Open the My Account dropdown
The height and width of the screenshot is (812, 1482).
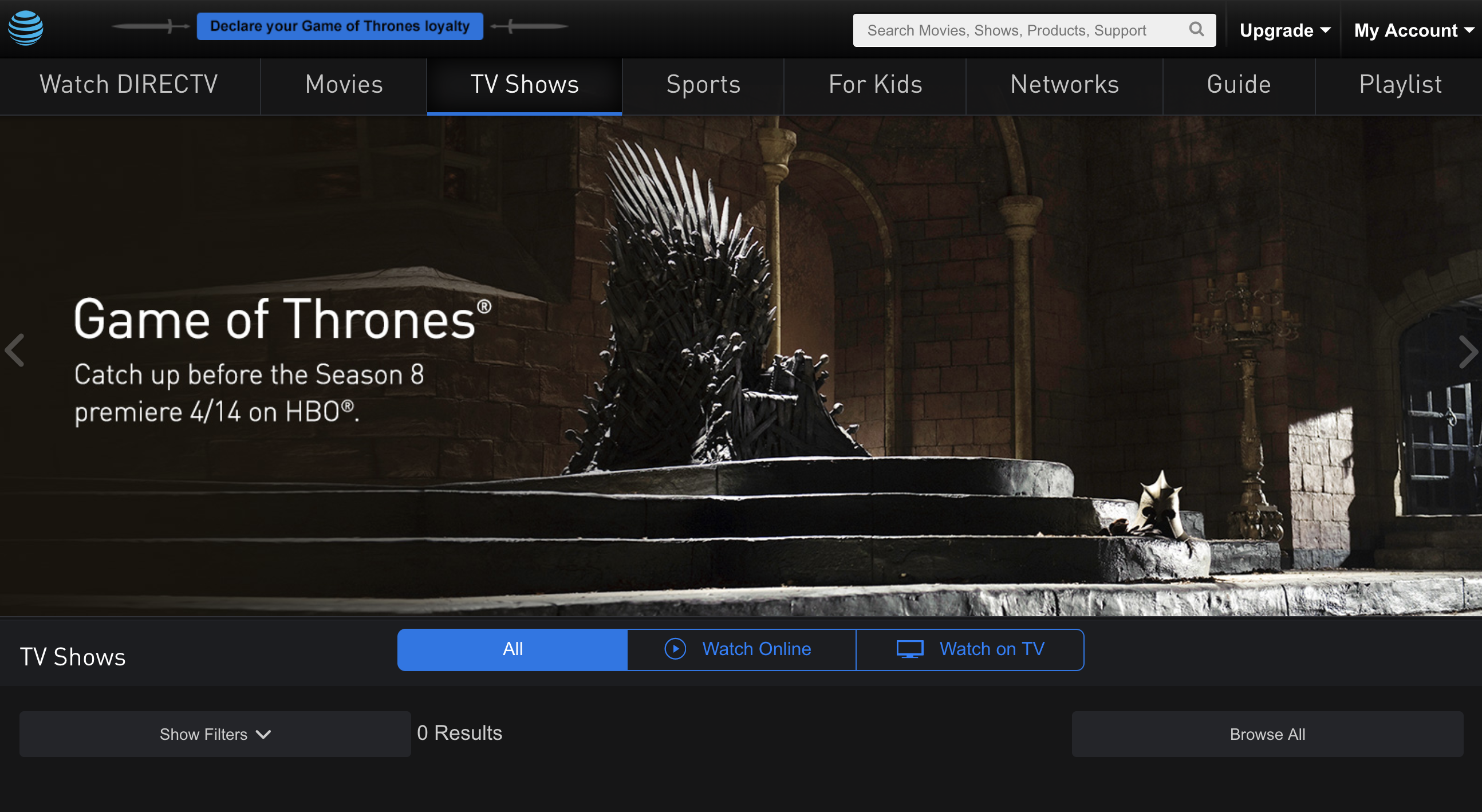pyautogui.click(x=1413, y=30)
